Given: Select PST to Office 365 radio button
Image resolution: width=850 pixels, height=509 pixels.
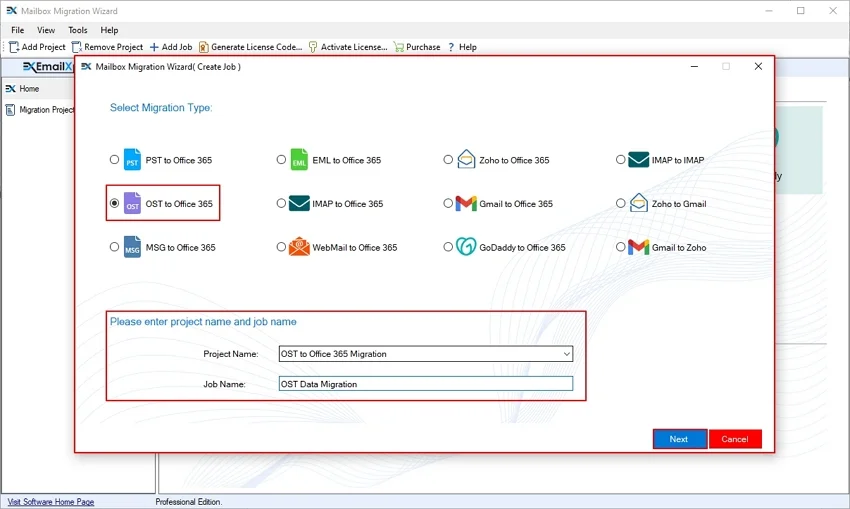Looking at the screenshot, I should (x=114, y=159).
